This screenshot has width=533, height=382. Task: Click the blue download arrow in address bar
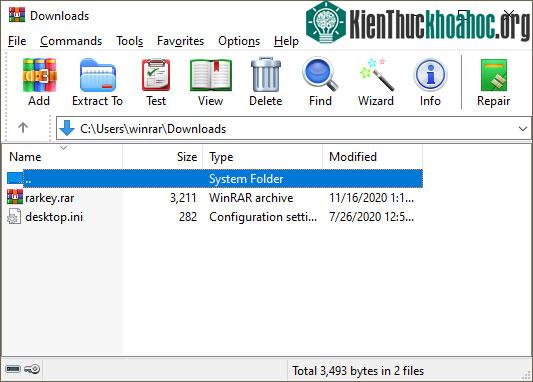pyautogui.click(x=67, y=128)
